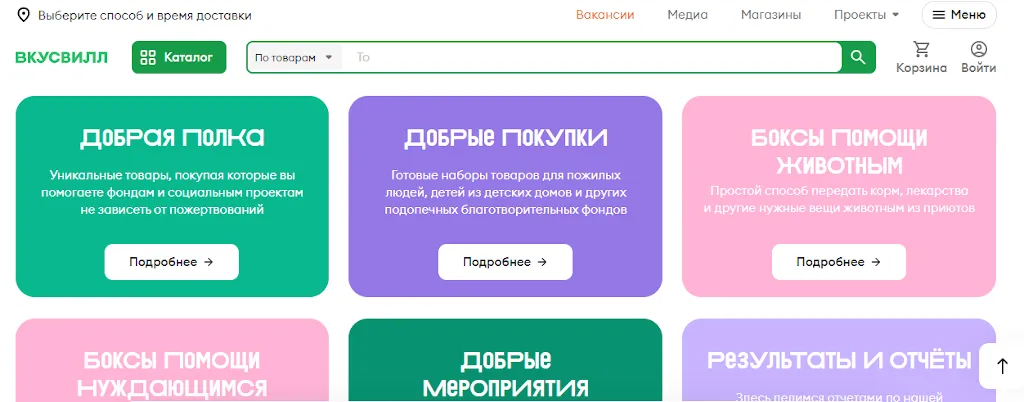Image resolution: width=1024 pixels, height=402 pixels.
Task: Click the Войти profile icon
Action: click(x=978, y=57)
